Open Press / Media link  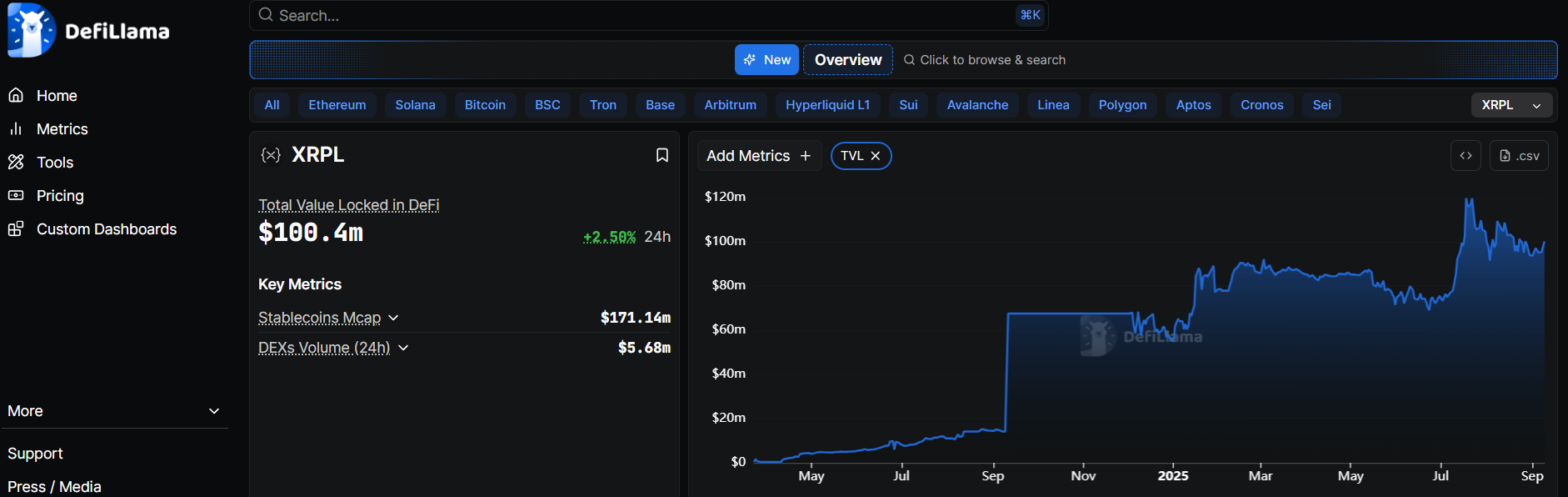(54, 487)
